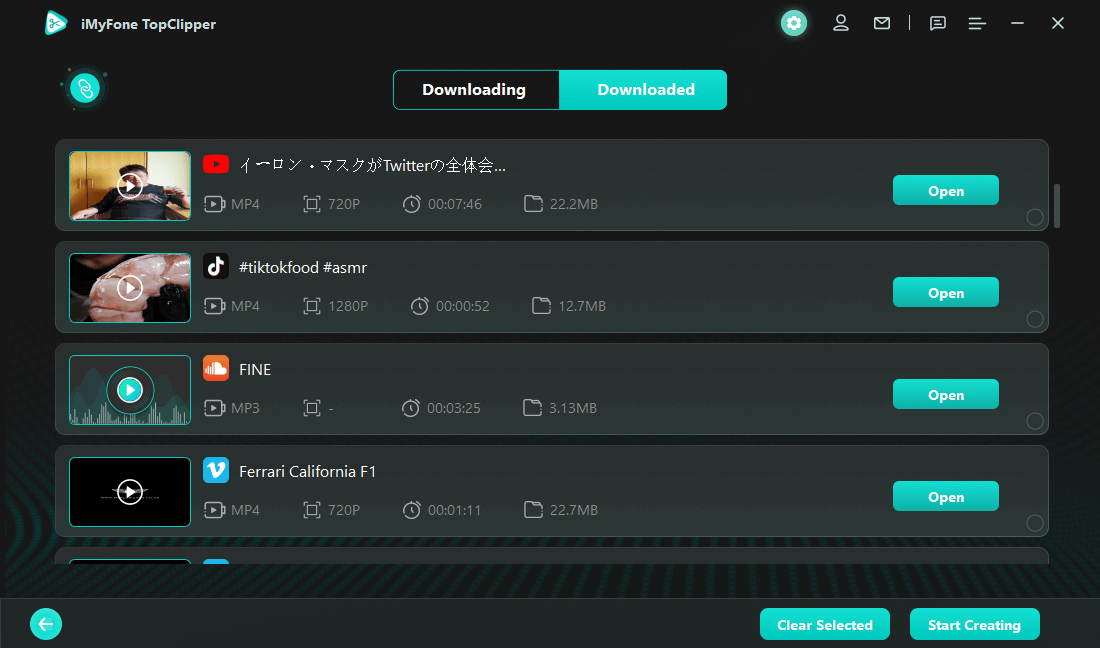Open the feedback chat icon

[x=938, y=23]
